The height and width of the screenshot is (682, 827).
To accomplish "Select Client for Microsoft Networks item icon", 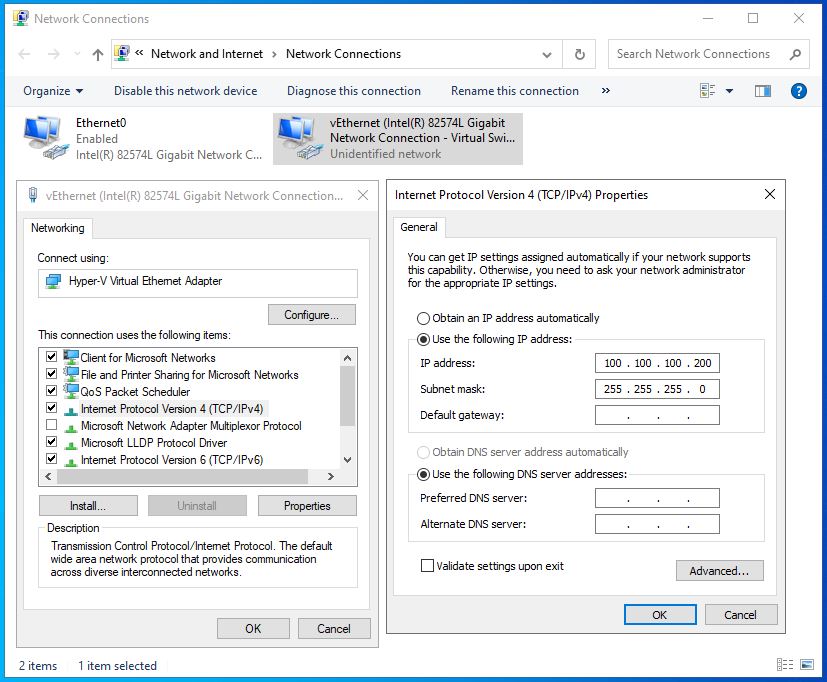I will coord(71,357).
